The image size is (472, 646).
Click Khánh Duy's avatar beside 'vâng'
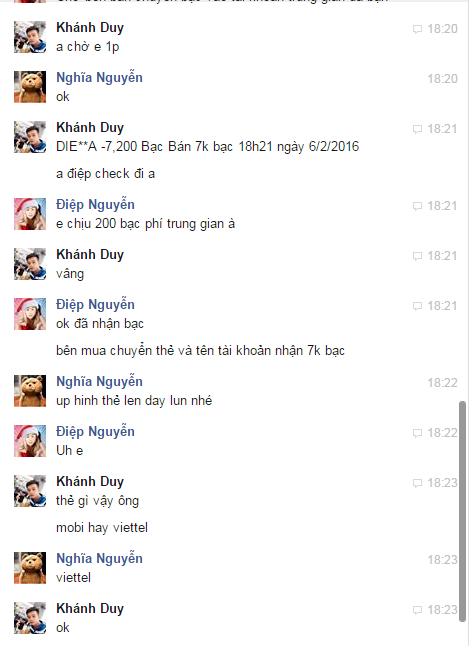pos(30,264)
